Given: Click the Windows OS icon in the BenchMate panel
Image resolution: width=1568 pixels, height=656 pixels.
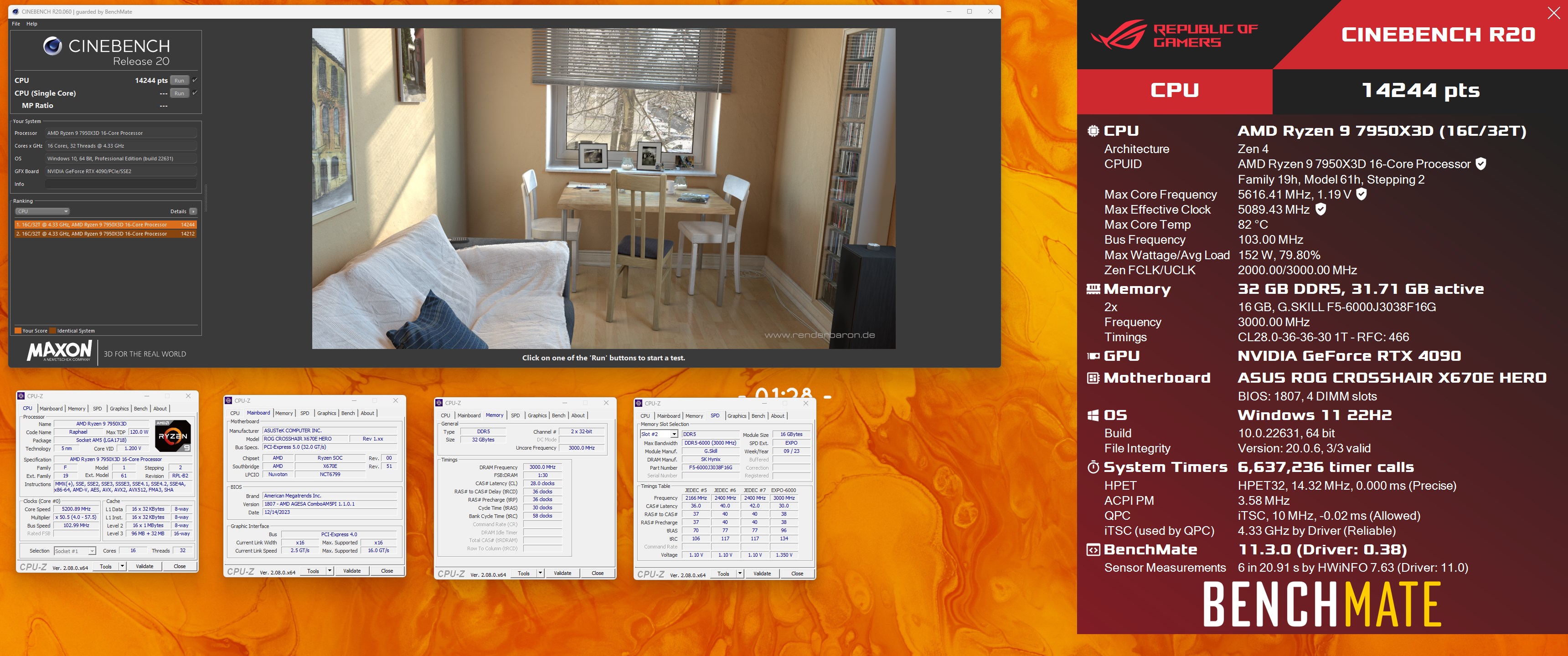Looking at the screenshot, I should coord(1093,415).
